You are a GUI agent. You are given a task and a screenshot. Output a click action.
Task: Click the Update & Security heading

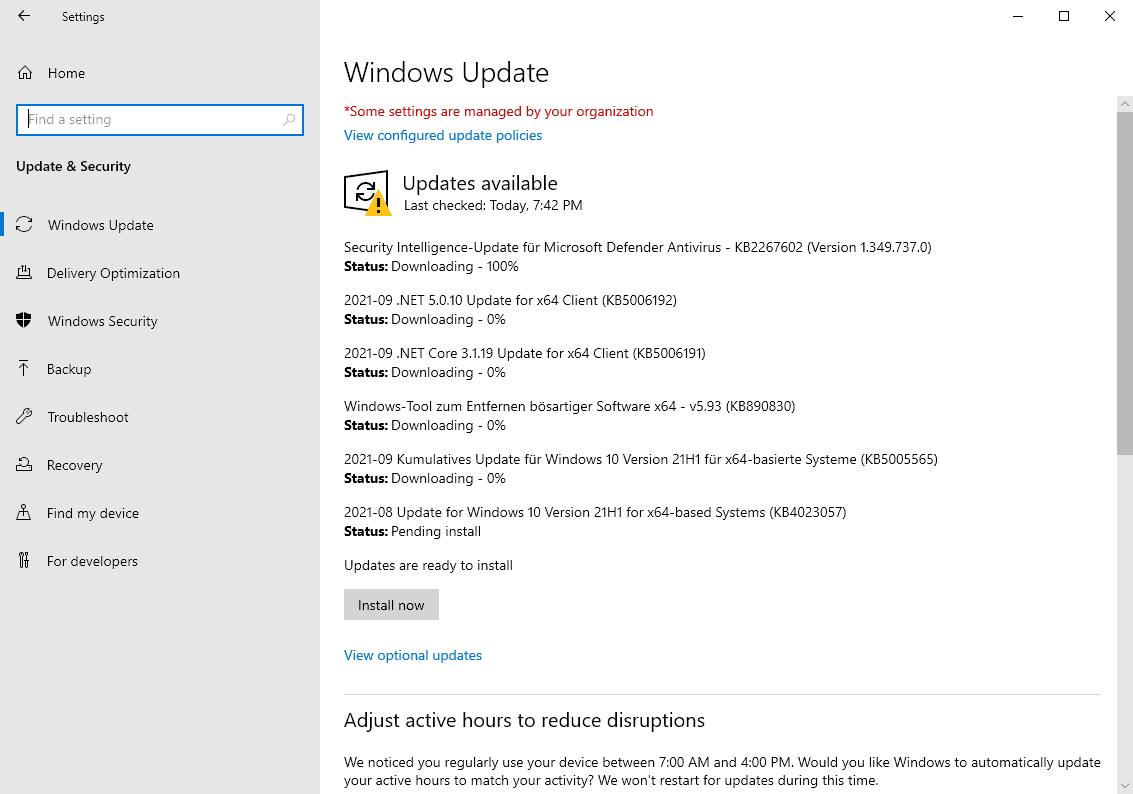click(74, 166)
